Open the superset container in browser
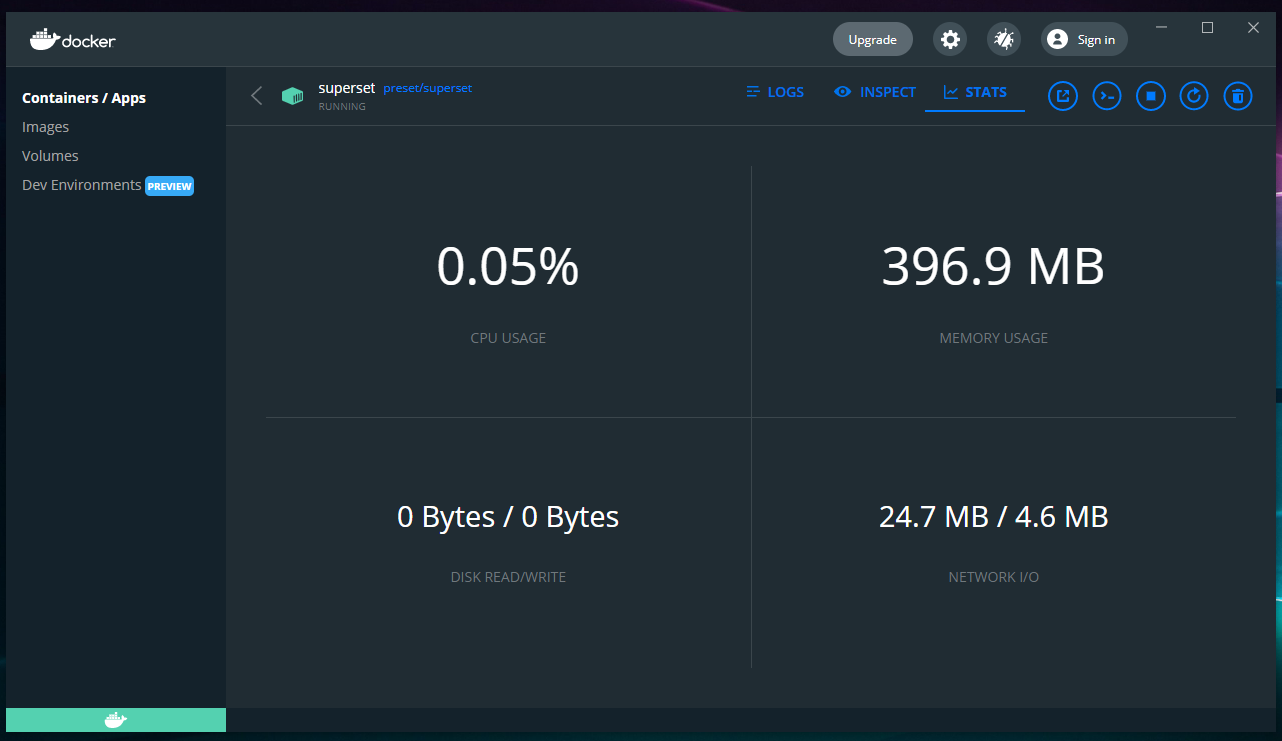 [x=1063, y=96]
